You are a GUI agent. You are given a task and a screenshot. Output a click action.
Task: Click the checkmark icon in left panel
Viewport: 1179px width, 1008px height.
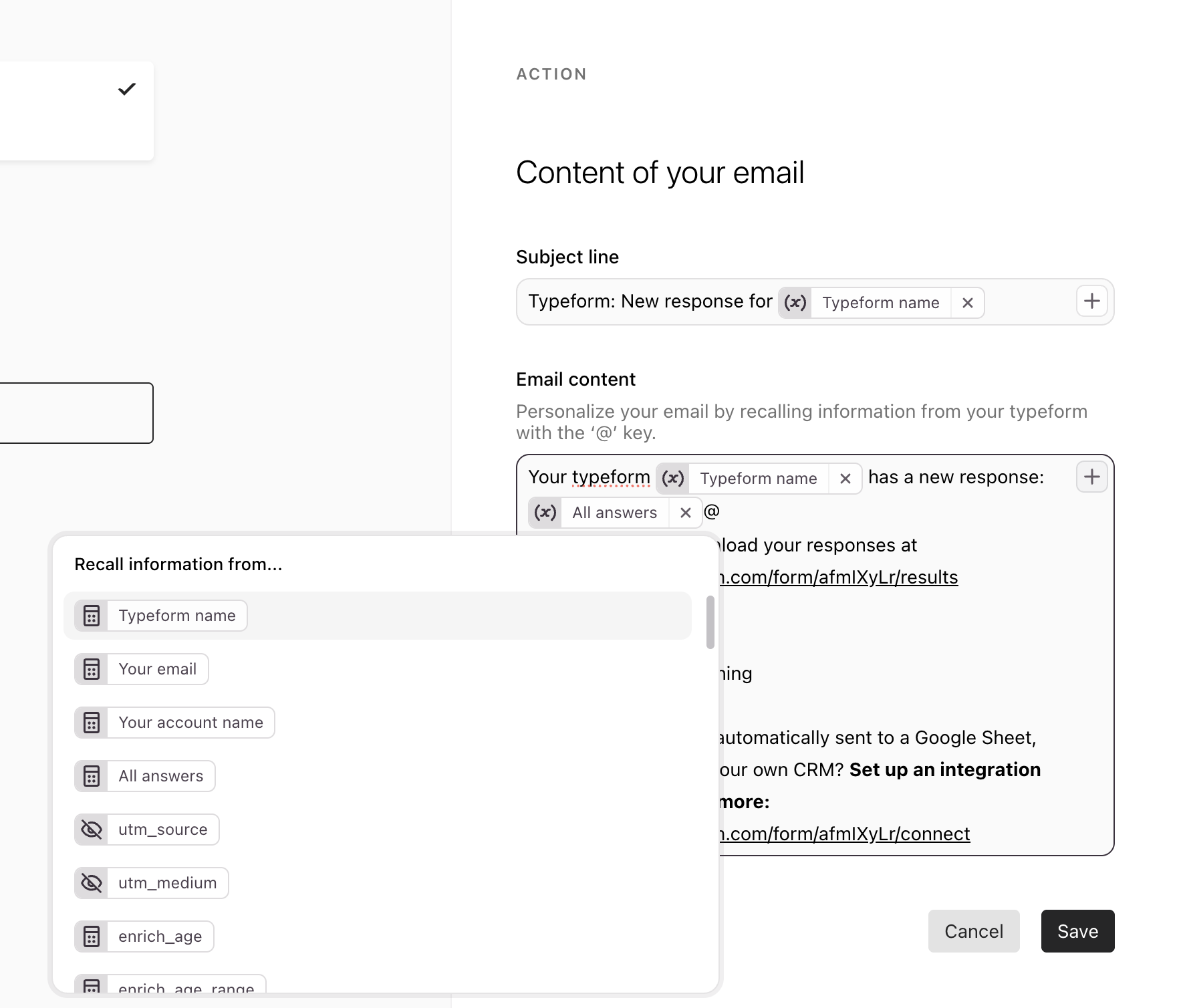point(127,89)
